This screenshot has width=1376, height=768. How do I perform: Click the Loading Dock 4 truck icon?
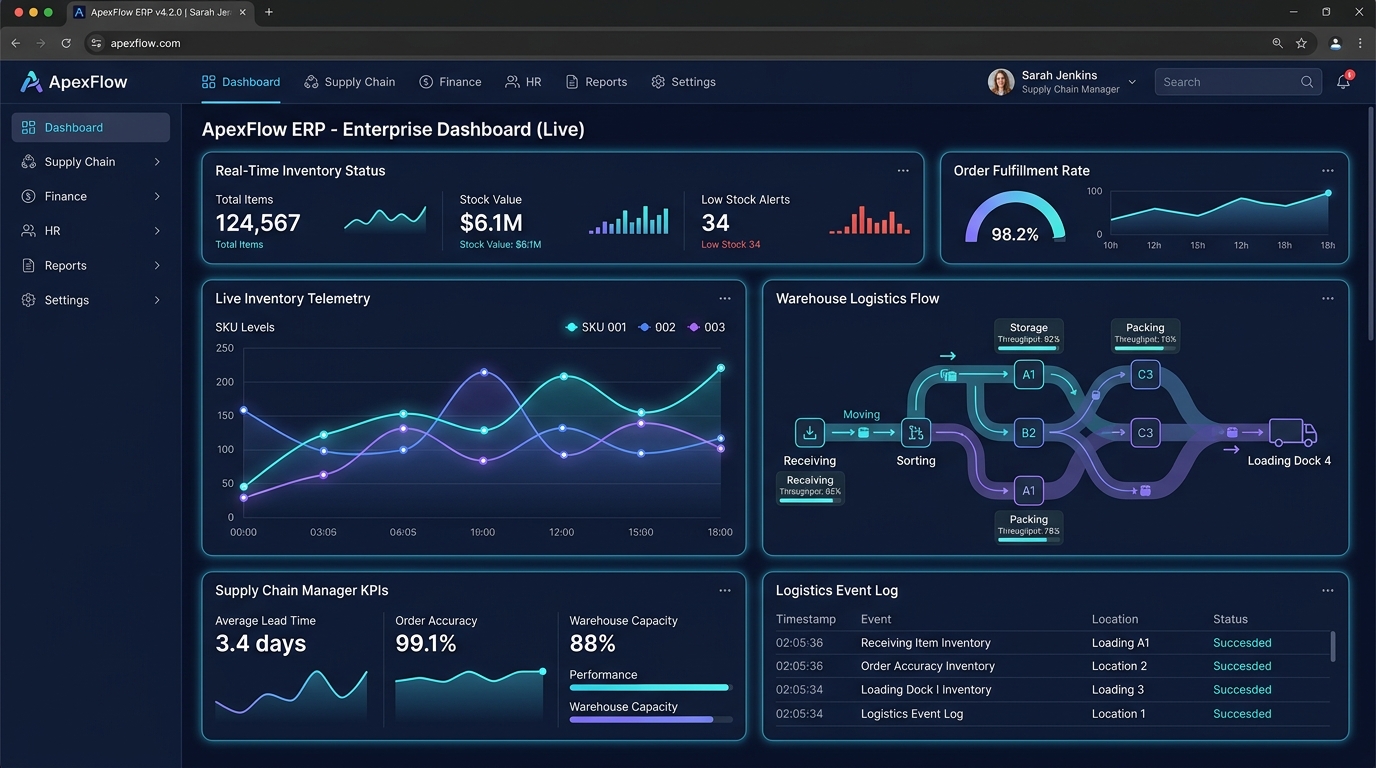point(1292,432)
